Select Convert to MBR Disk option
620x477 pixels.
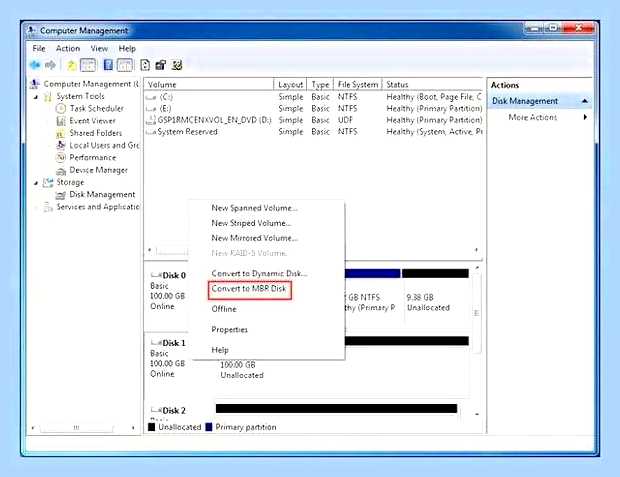pyautogui.click(x=250, y=290)
